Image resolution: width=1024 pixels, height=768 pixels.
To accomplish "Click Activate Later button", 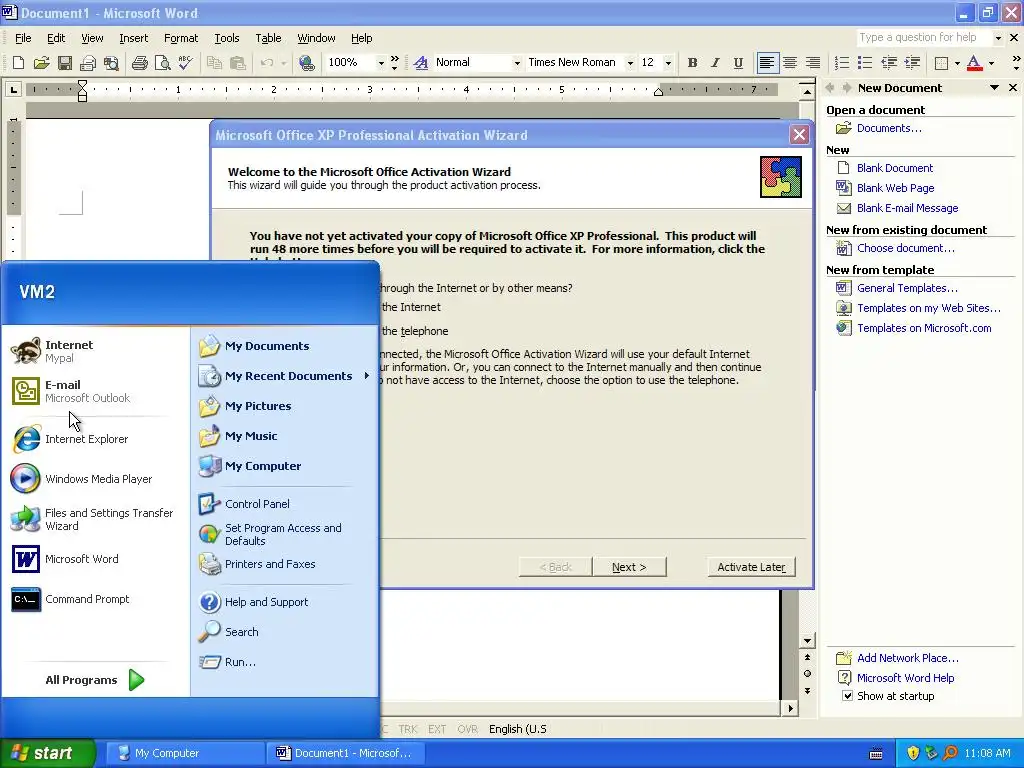I will point(751,567).
